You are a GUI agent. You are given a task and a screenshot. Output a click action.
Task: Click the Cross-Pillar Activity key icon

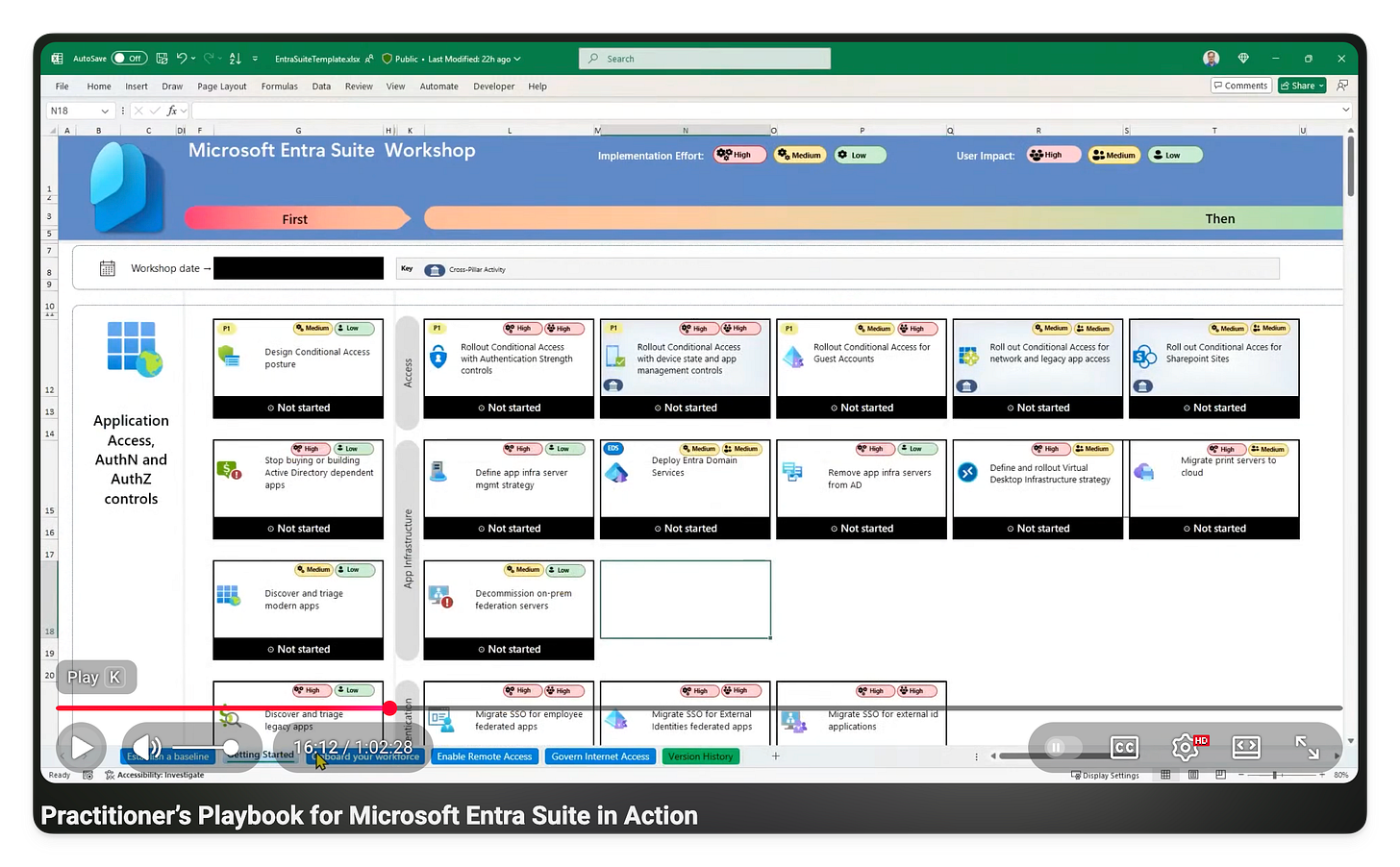435,270
